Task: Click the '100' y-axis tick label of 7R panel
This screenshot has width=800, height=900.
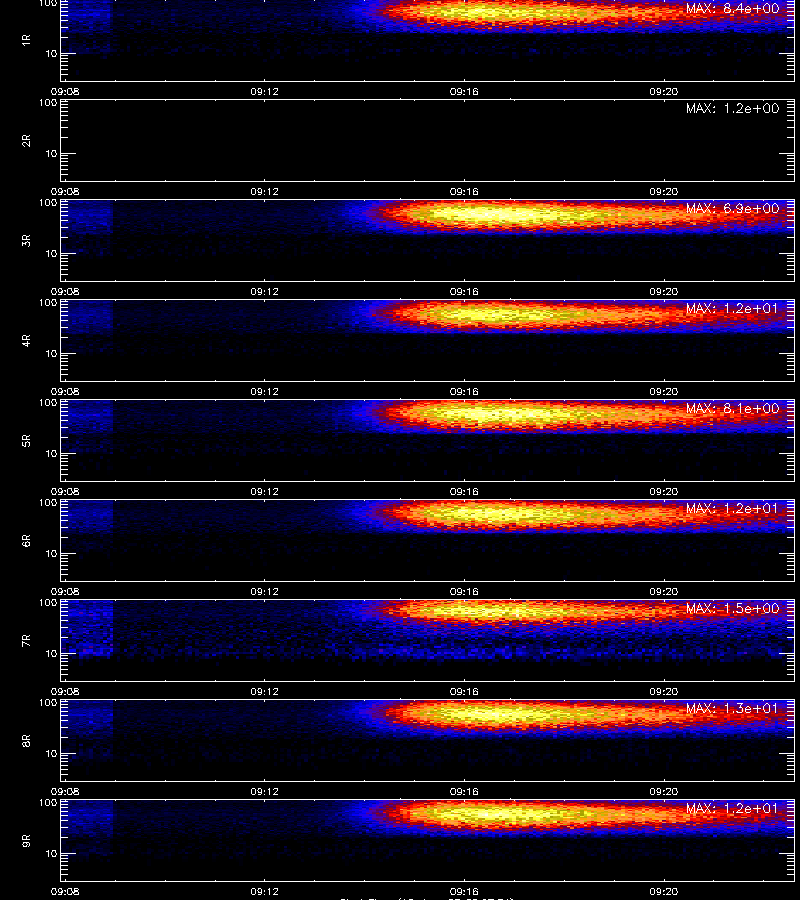Action: tap(48, 603)
